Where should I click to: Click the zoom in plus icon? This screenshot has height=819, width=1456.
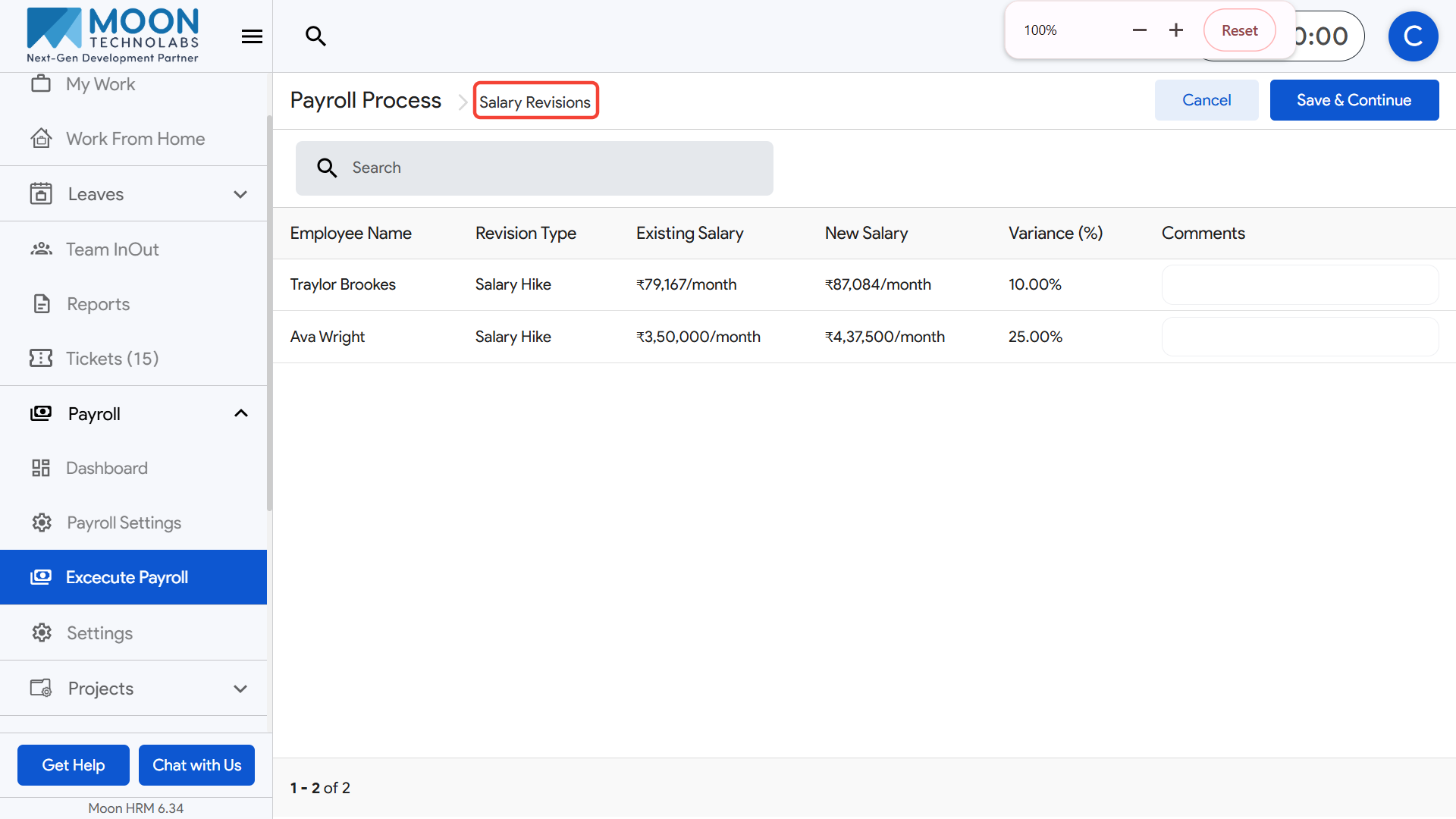[1175, 30]
